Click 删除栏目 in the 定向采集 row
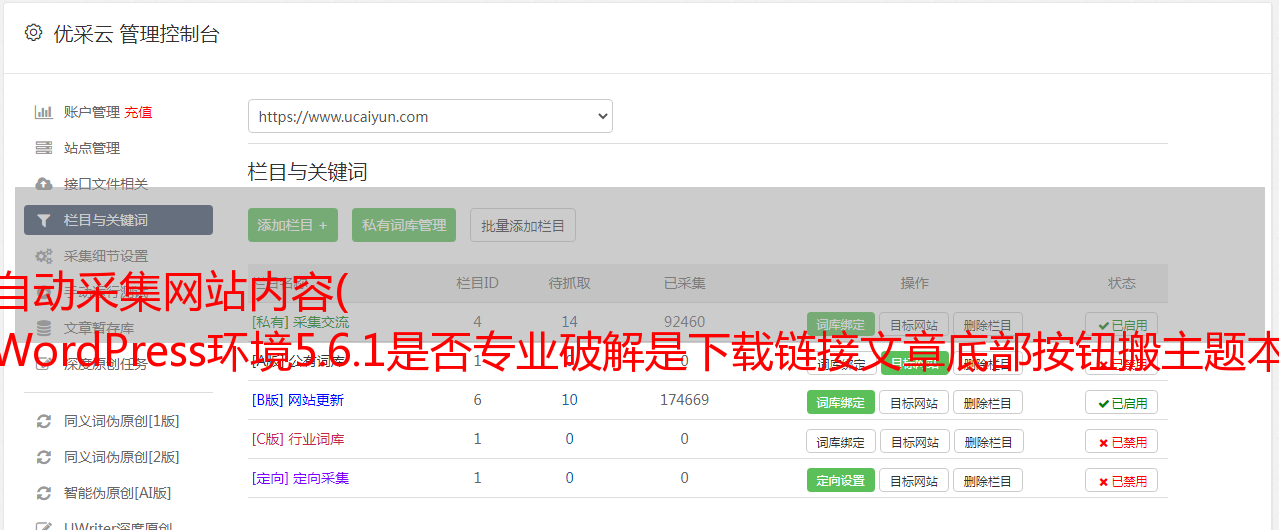Image resolution: width=1279 pixels, height=530 pixels. pos(988,480)
